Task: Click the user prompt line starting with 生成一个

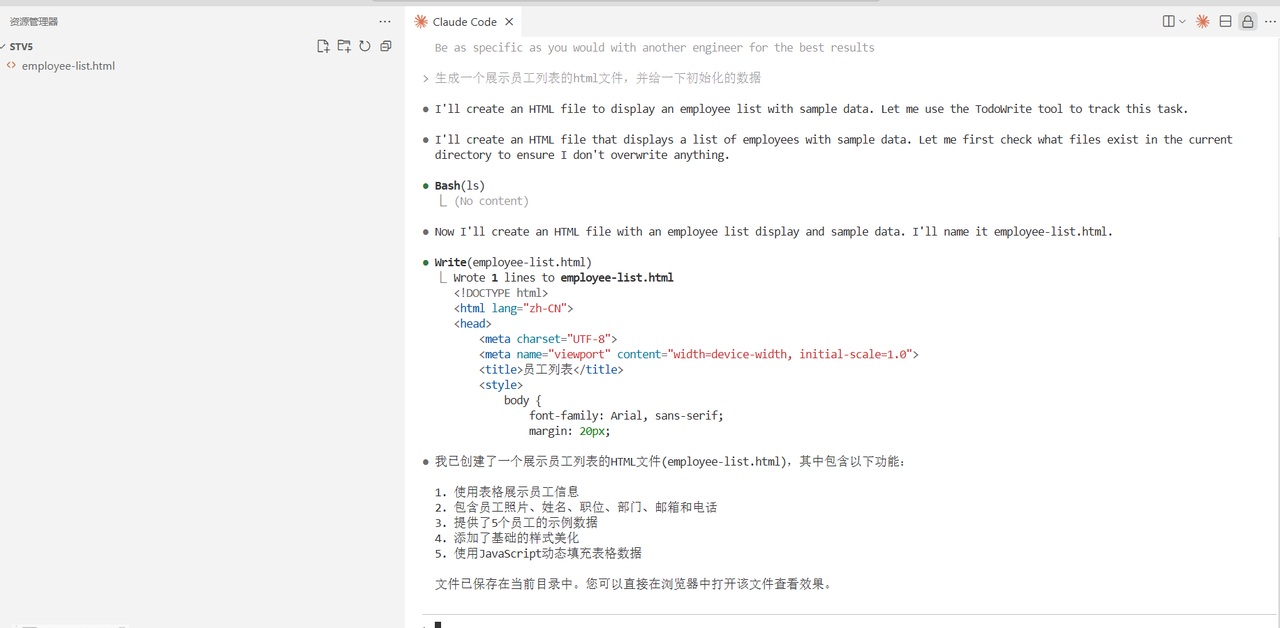Action: 598,78
